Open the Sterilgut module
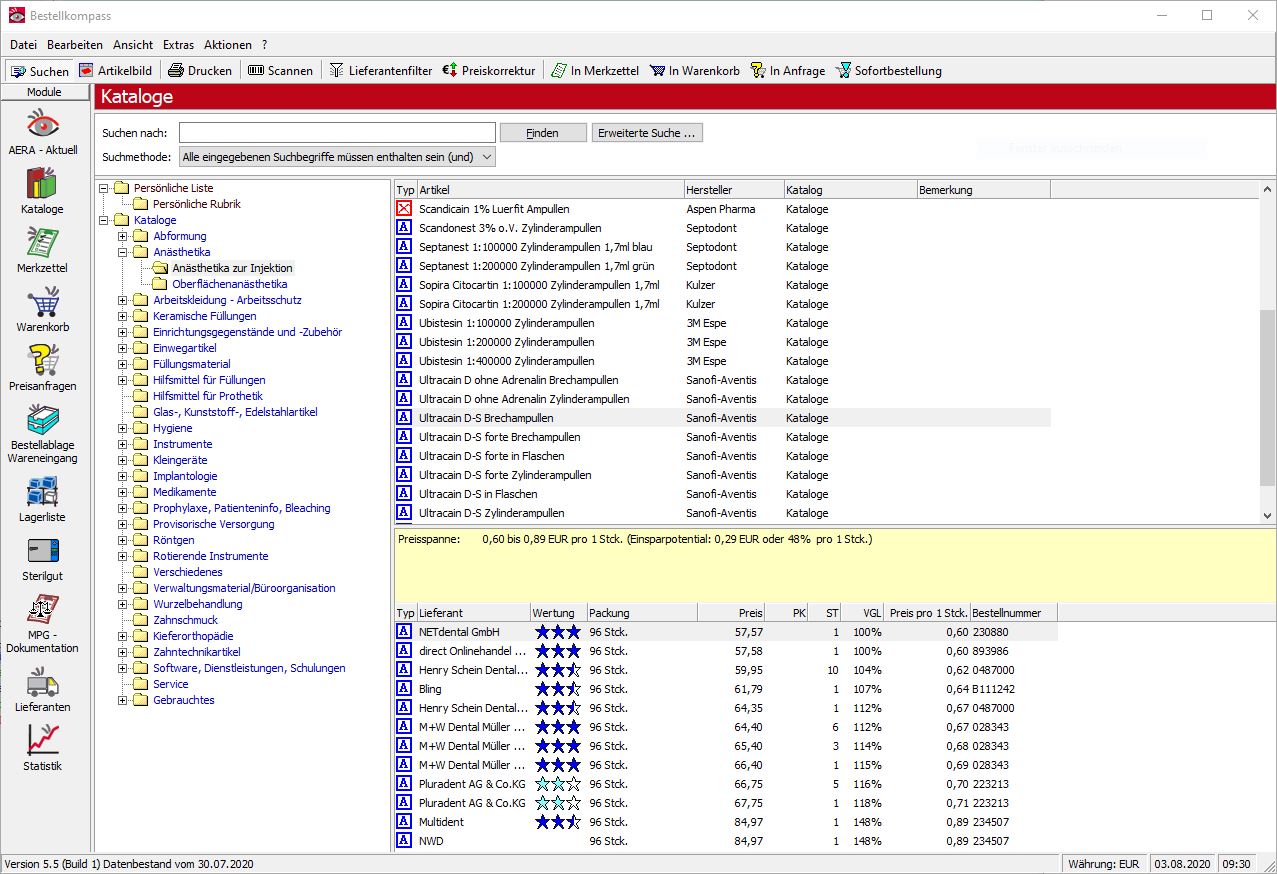Viewport: 1277px width, 874px height. coord(42,558)
